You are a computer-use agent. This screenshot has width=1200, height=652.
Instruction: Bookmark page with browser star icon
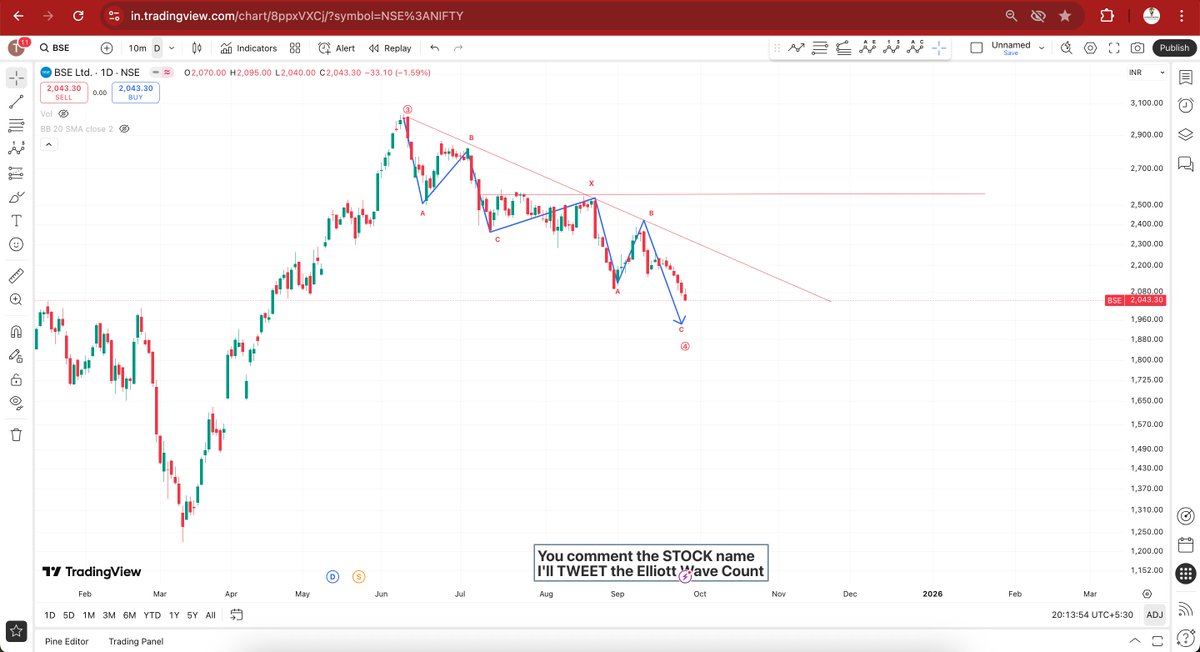1065,16
